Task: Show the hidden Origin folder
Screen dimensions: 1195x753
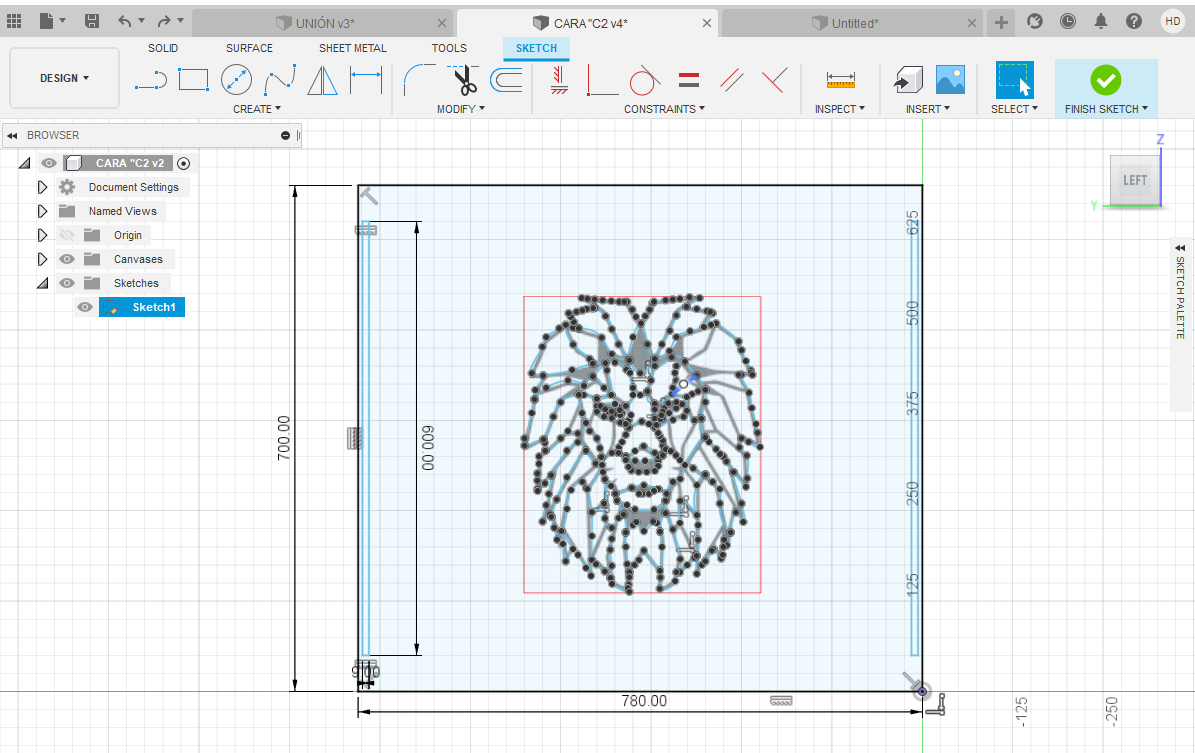Action: click(66, 235)
